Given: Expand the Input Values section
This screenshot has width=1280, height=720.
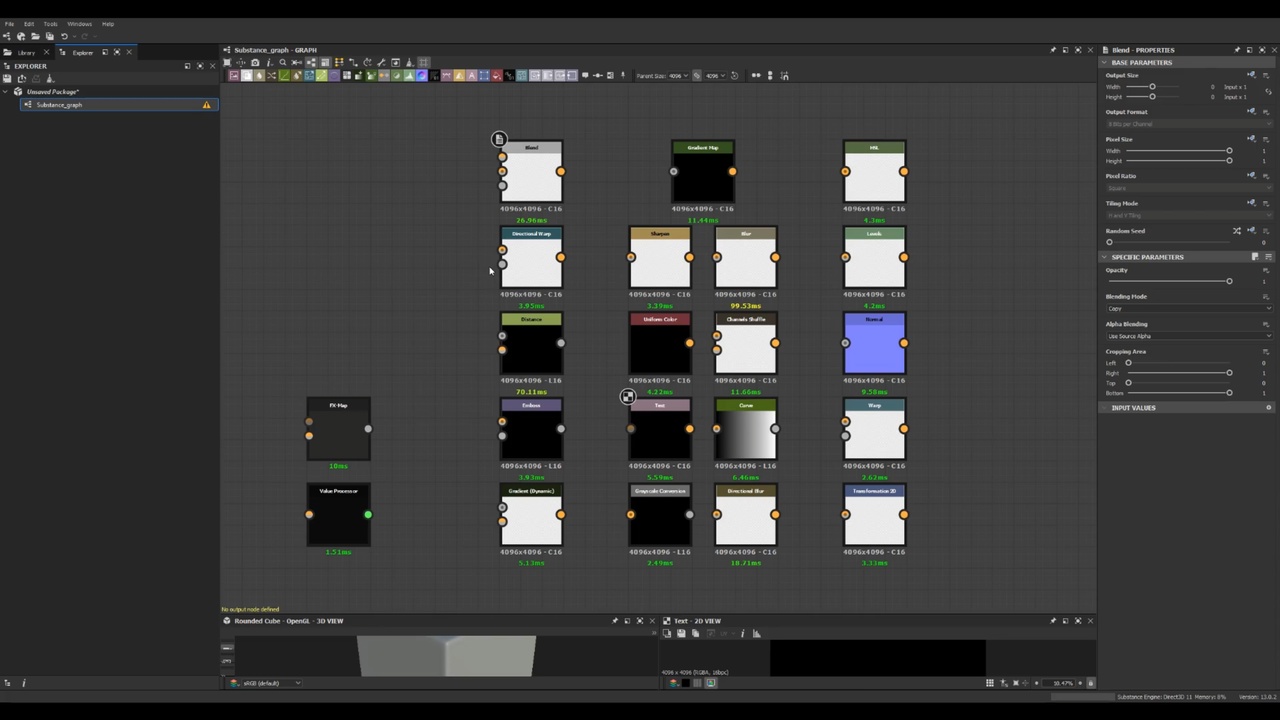Looking at the screenshot, I should coord(1105,408).
